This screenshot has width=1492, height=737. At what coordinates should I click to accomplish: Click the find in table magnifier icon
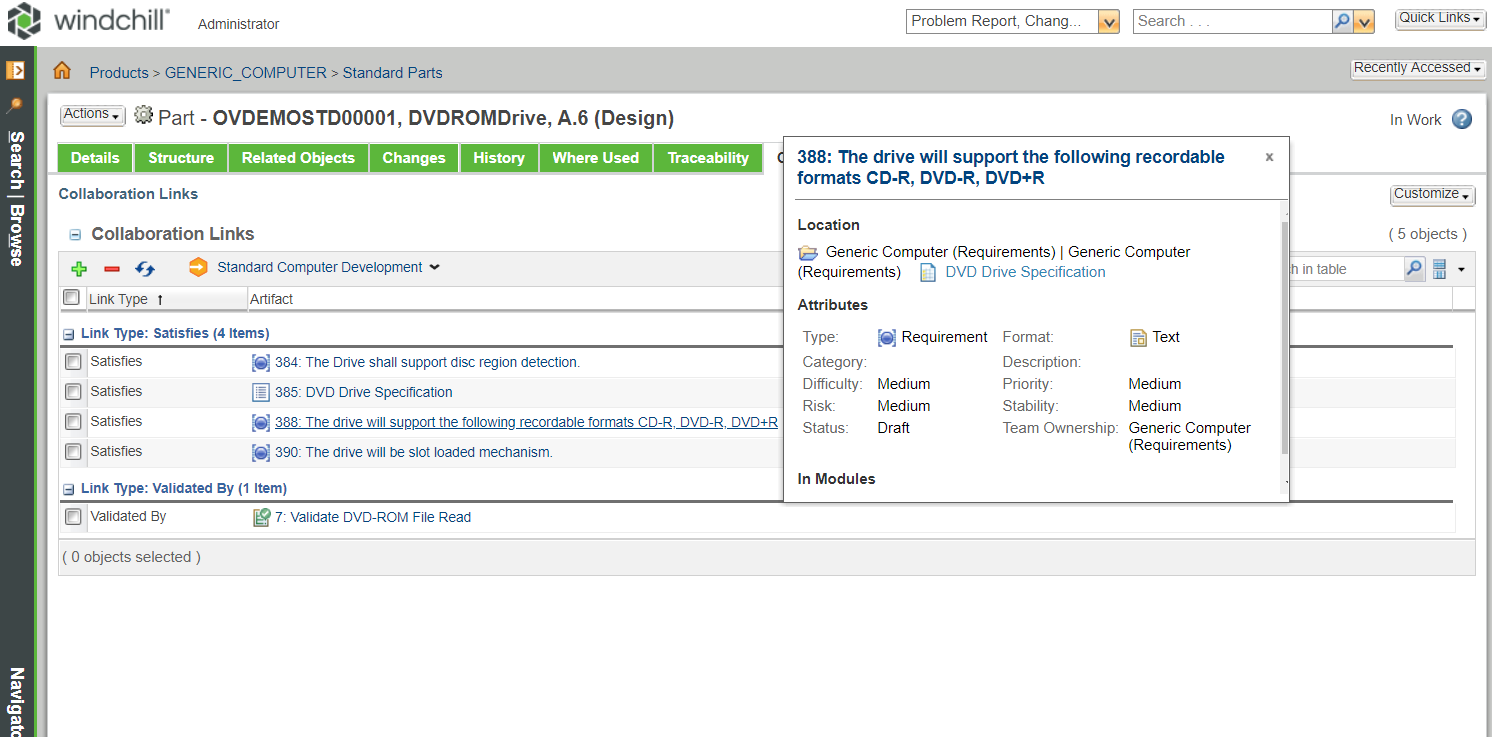1414,269
